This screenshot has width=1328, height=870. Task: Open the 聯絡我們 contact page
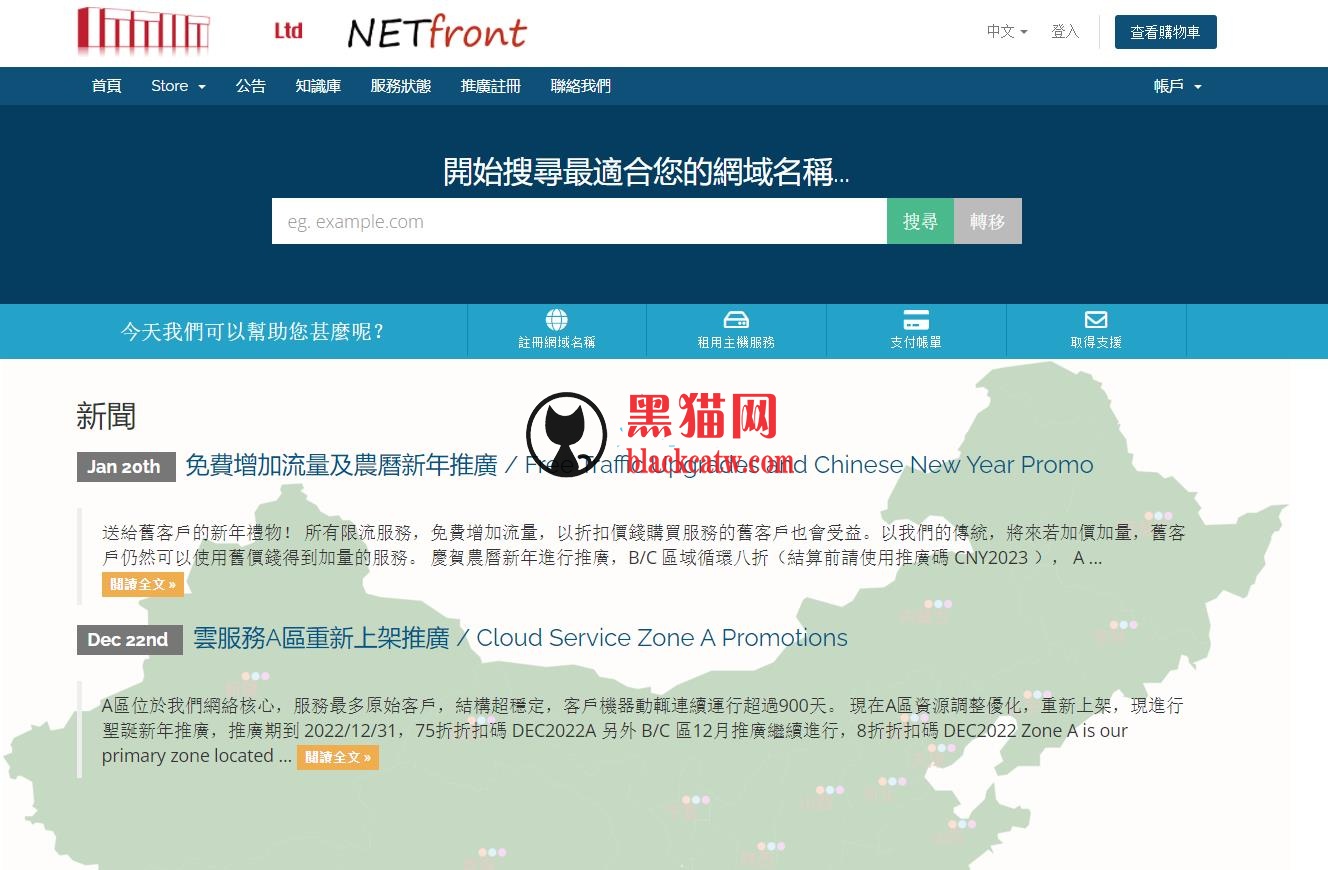coord(581,86)
